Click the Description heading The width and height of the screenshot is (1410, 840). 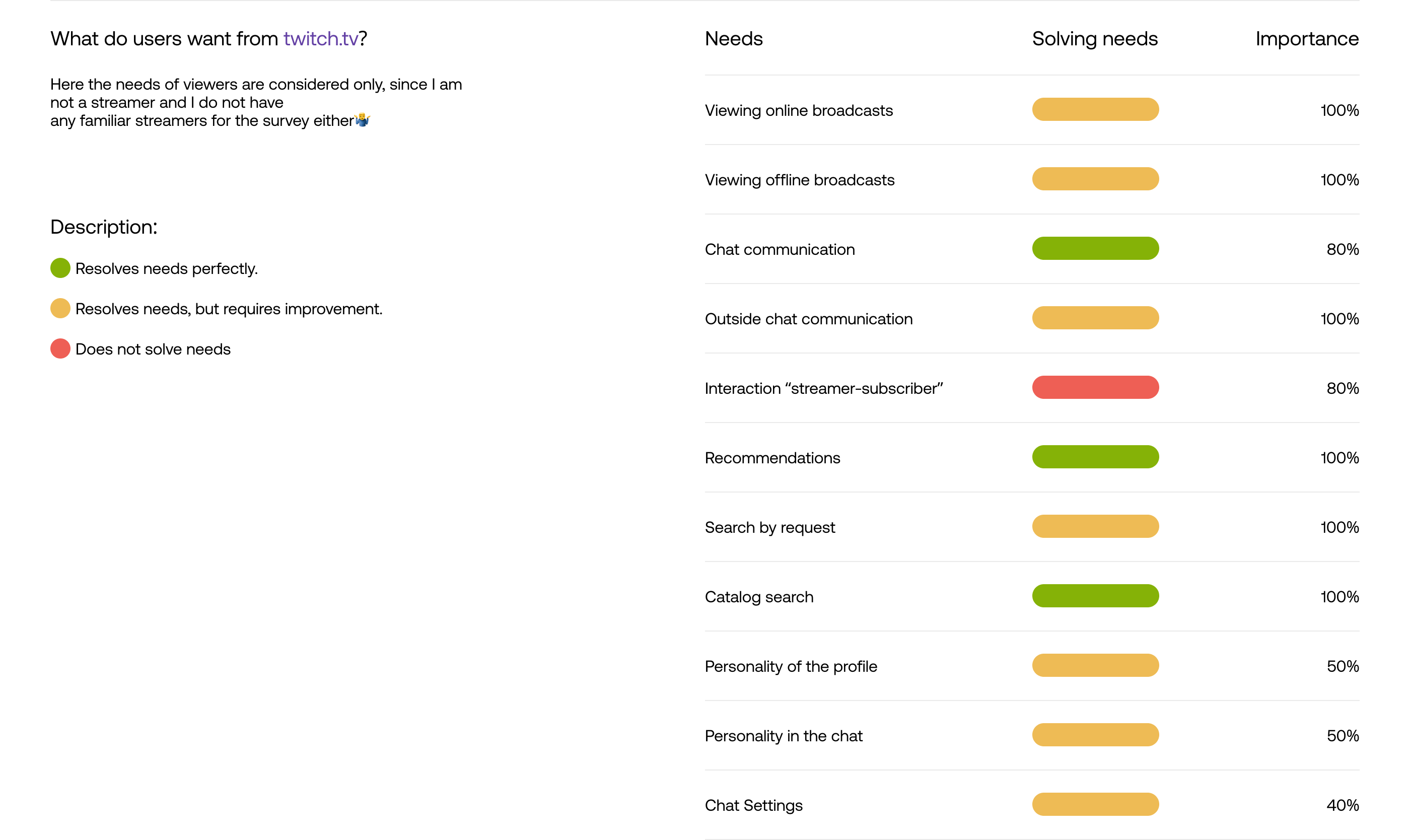pos(104,227)
